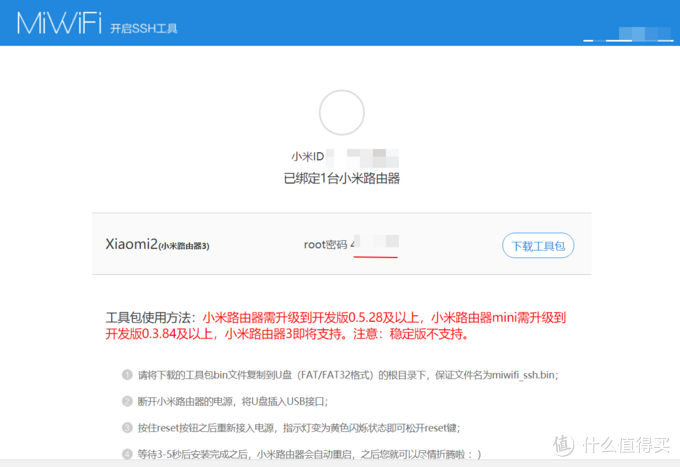Click step 3 about 按住reset按钮
The width and height of the screenshot is (680, 467).
click(x=299, y=428)
